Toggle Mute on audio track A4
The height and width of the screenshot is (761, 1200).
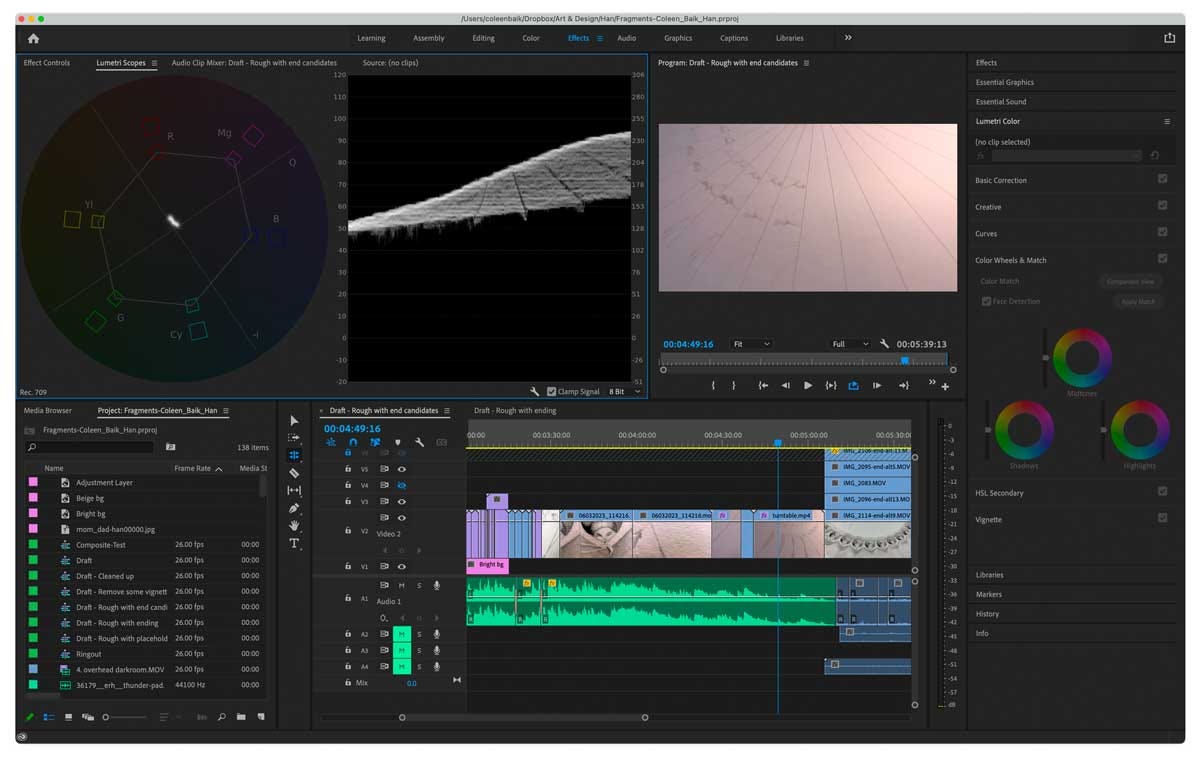coord(402,666)
